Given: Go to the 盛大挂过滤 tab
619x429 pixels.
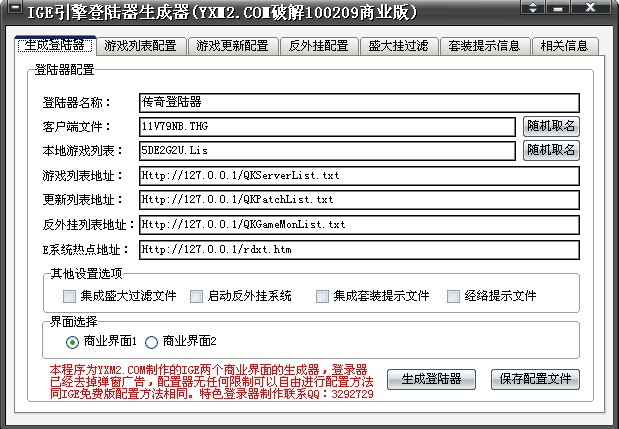Looking at the screenshot, I should (x=398, y=46).
